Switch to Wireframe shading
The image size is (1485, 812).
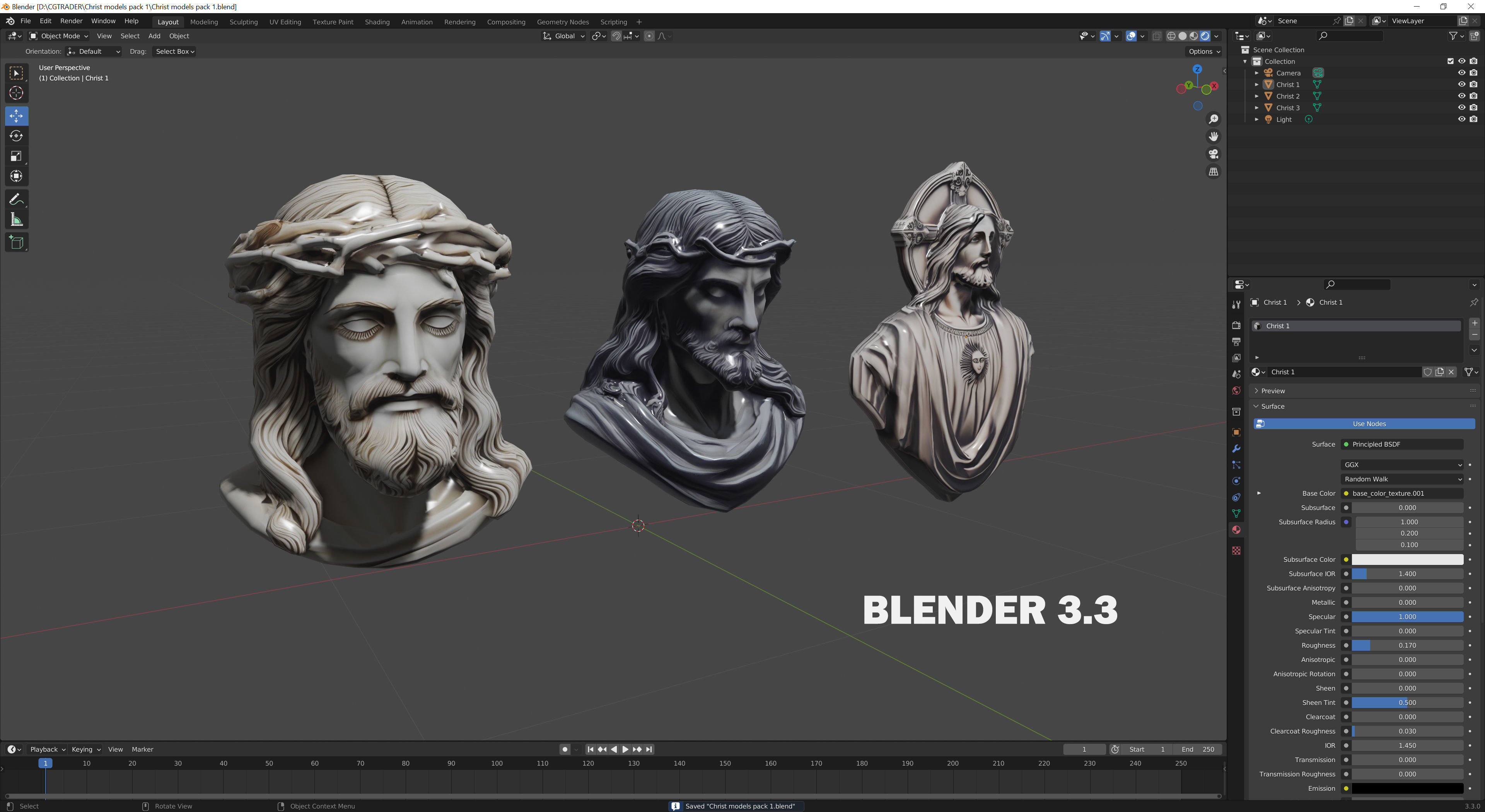(x=1171, y=36)
